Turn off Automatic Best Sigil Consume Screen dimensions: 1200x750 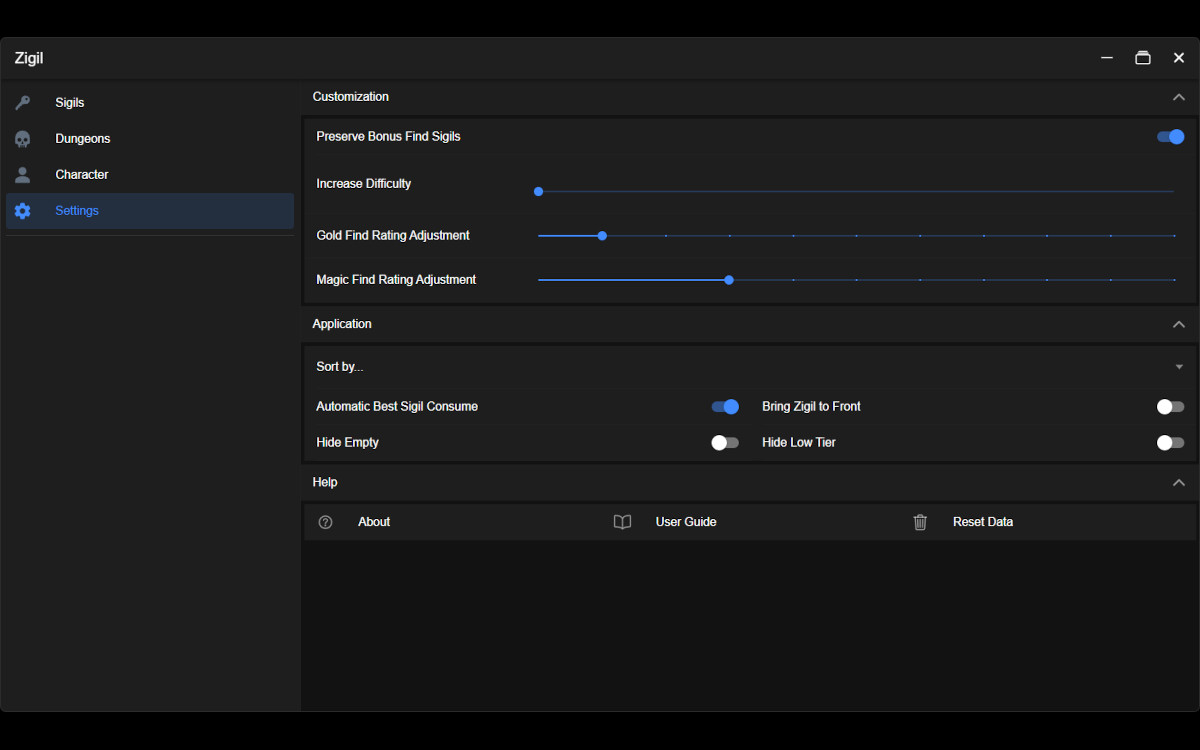(725, 407)
